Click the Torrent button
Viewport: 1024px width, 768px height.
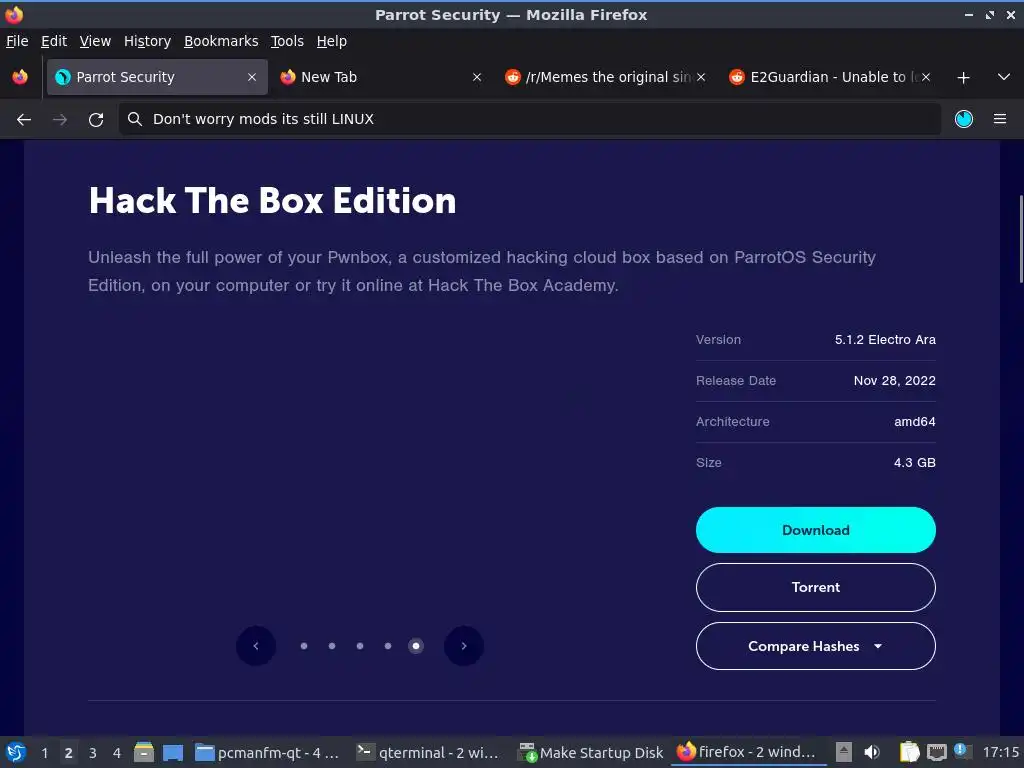pyautogui.click(x=815, y=587)
